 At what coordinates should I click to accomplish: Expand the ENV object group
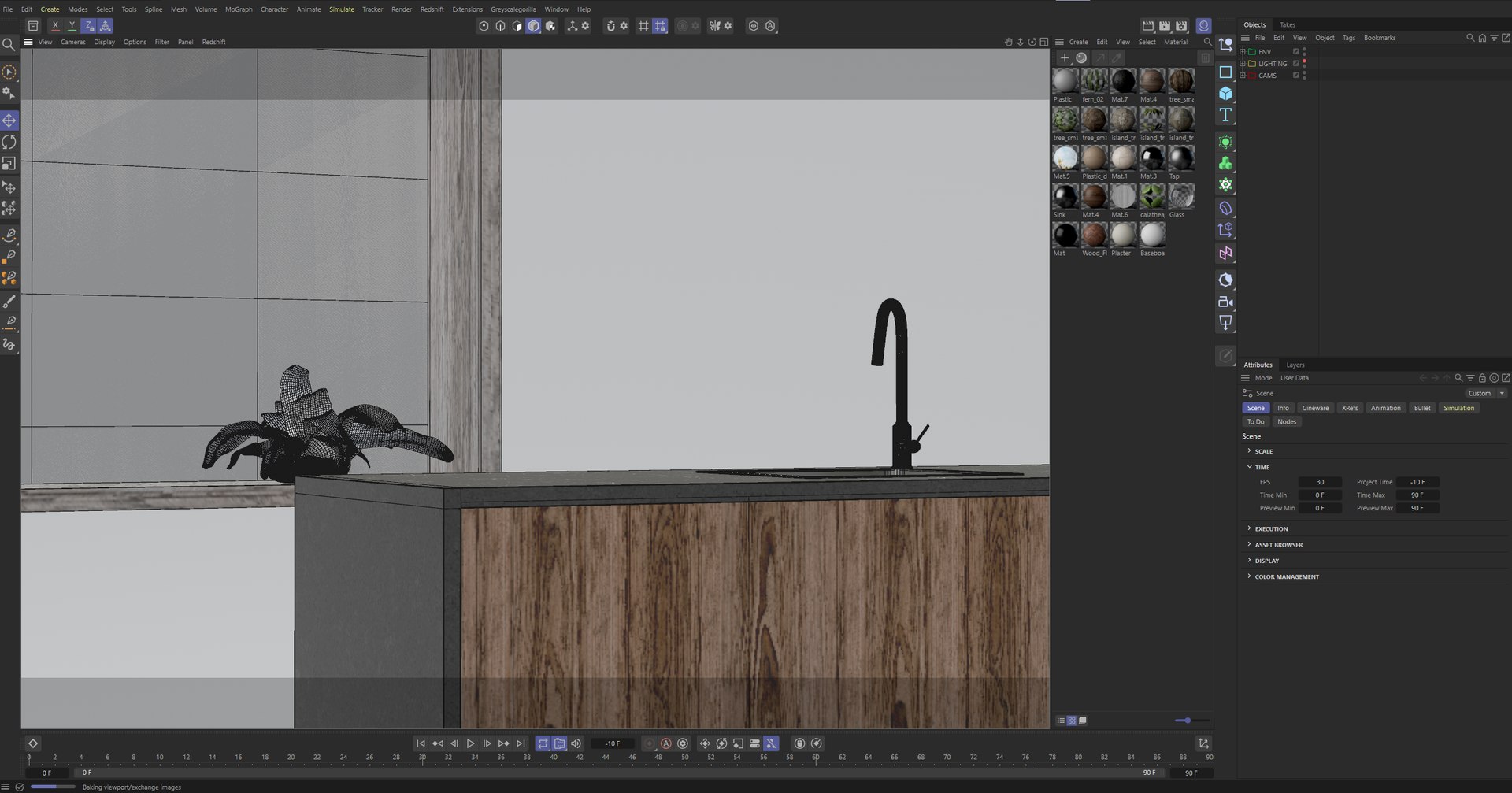pyautogui.click(x=1243, y=52)
